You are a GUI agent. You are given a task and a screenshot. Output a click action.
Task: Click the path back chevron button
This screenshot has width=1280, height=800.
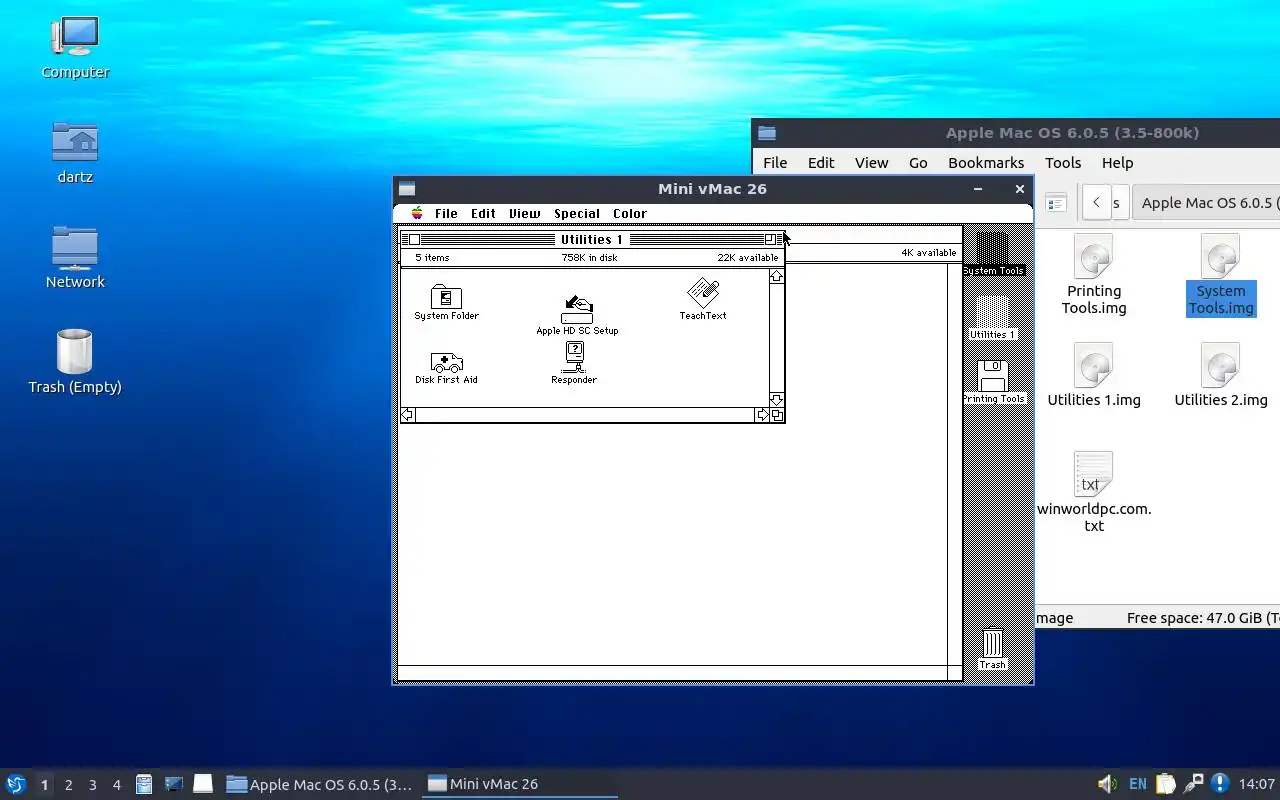point(1096,202)
